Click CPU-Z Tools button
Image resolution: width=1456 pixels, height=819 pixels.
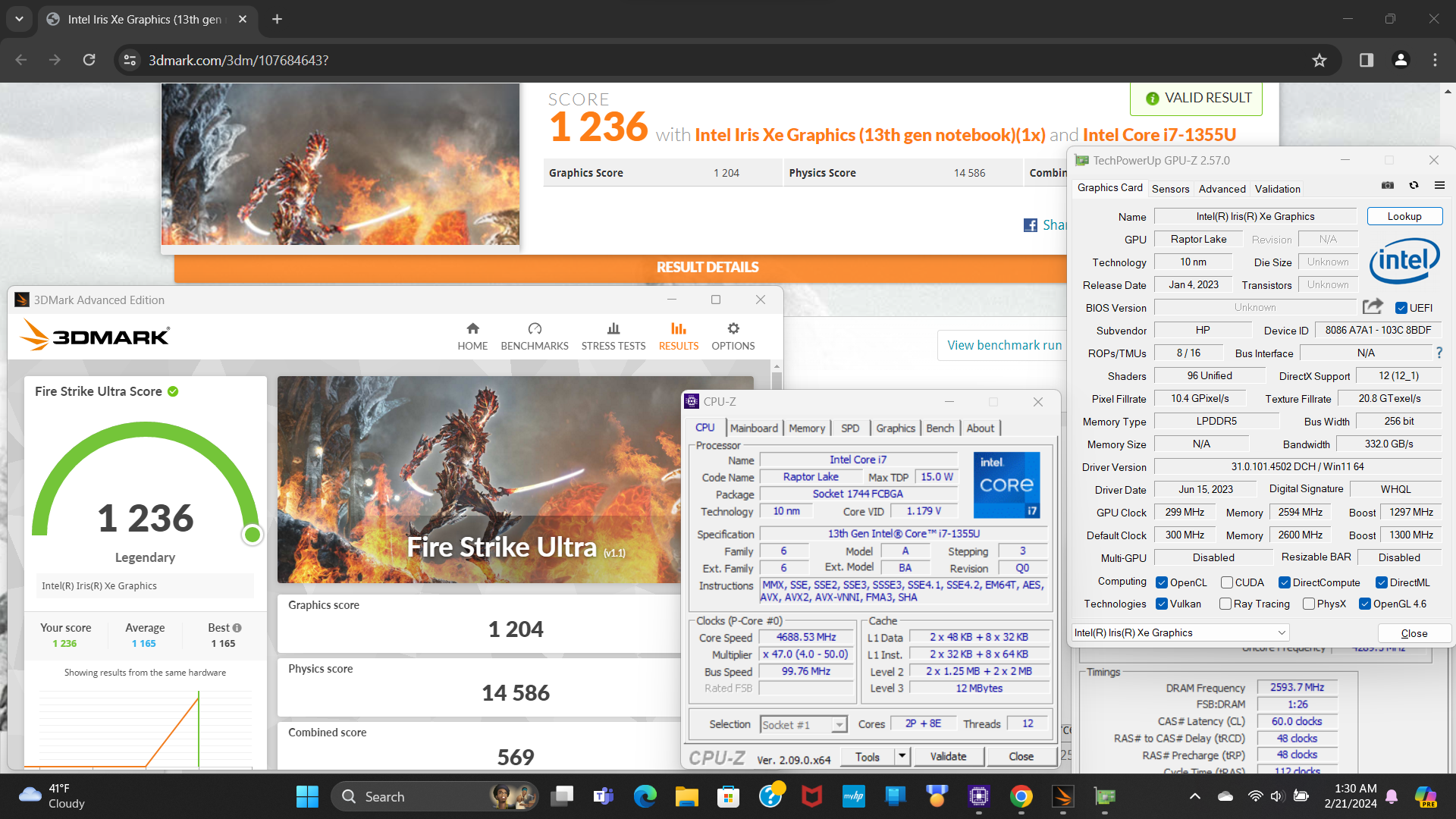[868, 756]
